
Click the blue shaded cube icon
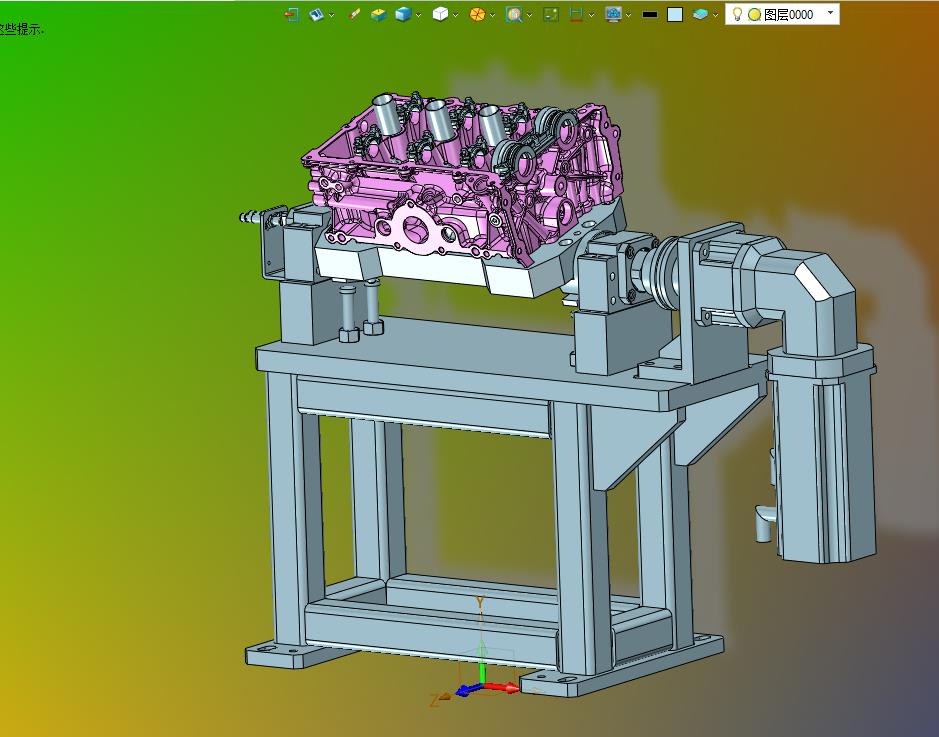point(403,14)
